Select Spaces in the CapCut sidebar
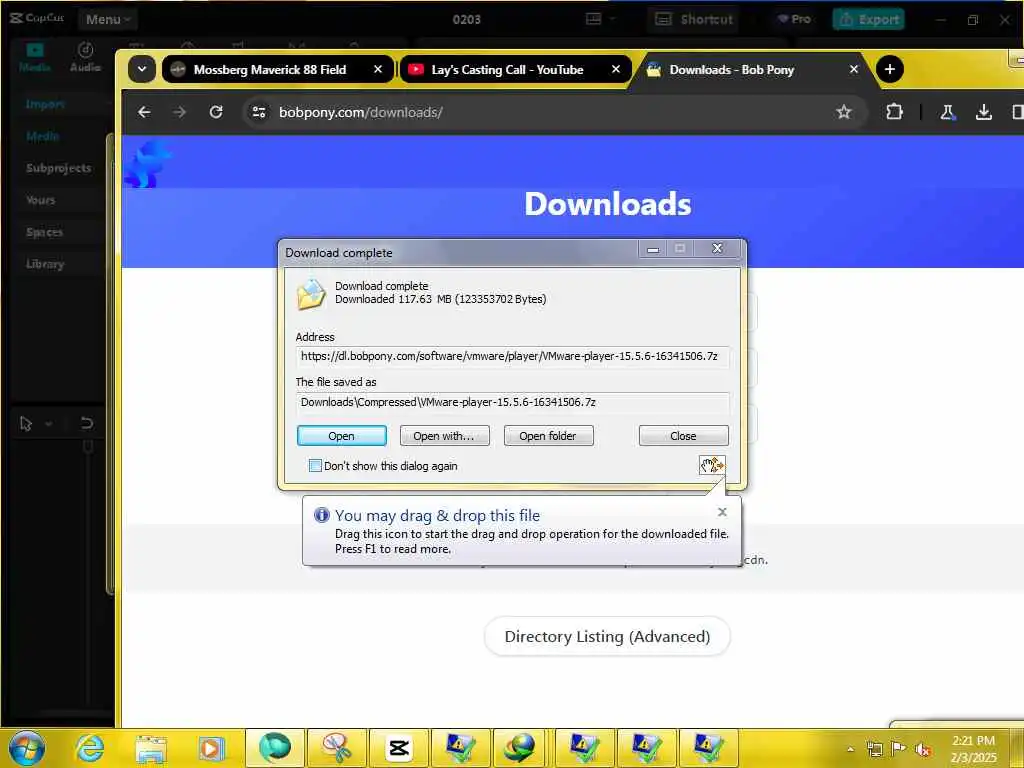Screen dimensions: 1024x768 44,232
